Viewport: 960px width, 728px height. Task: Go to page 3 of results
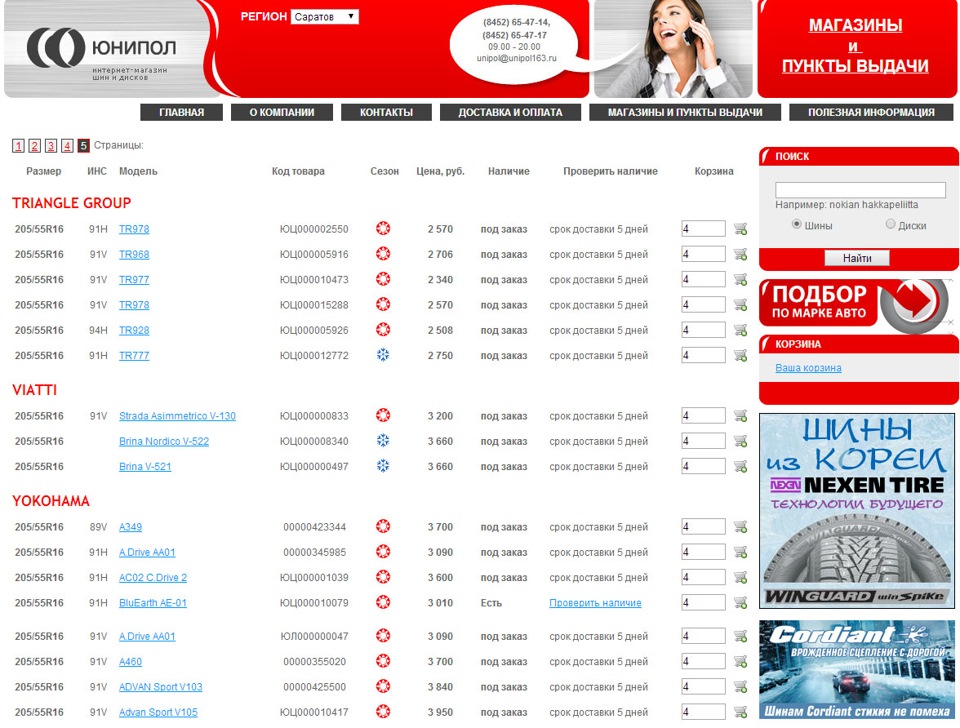51,146
